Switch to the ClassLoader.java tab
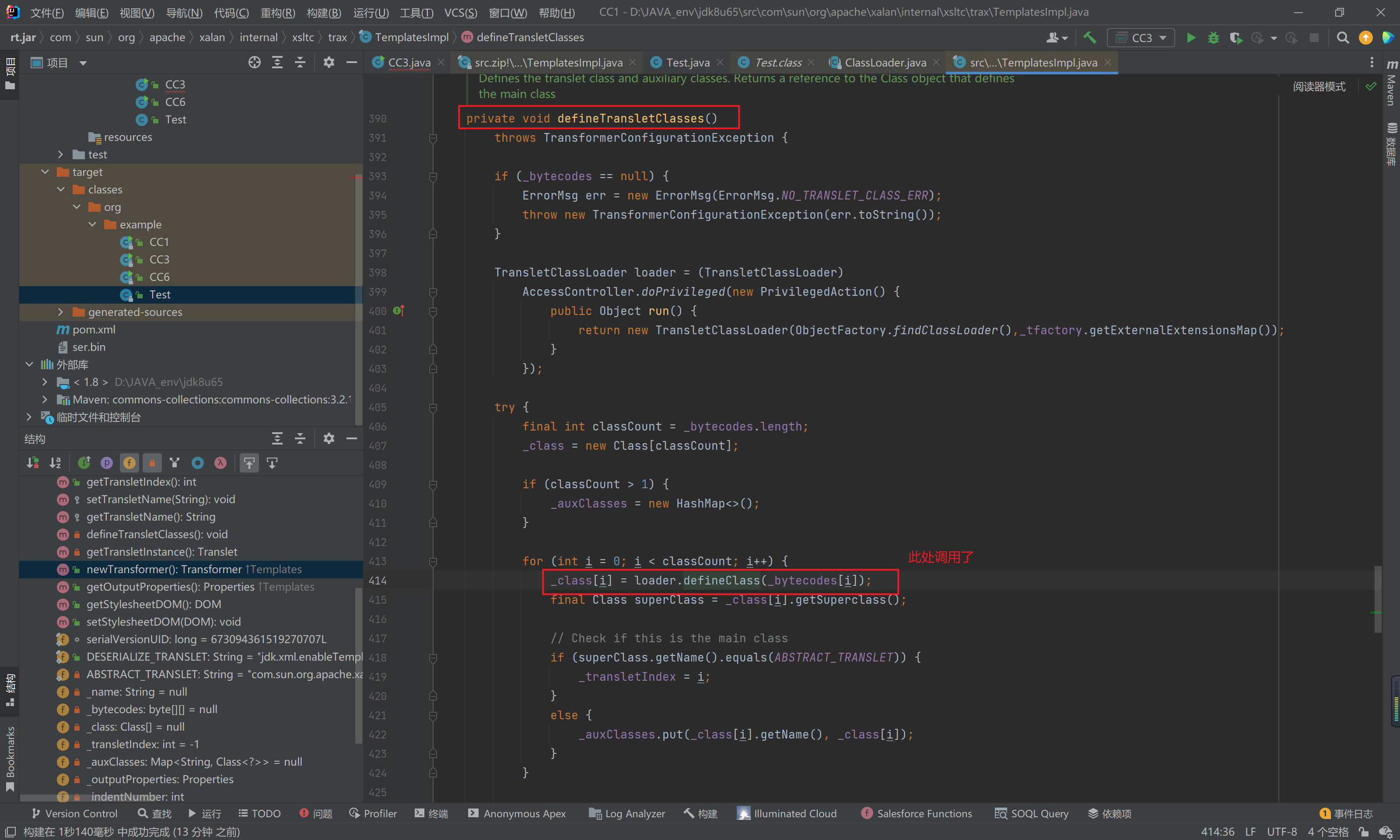1400x840 pixels. [x=885, y=62]
